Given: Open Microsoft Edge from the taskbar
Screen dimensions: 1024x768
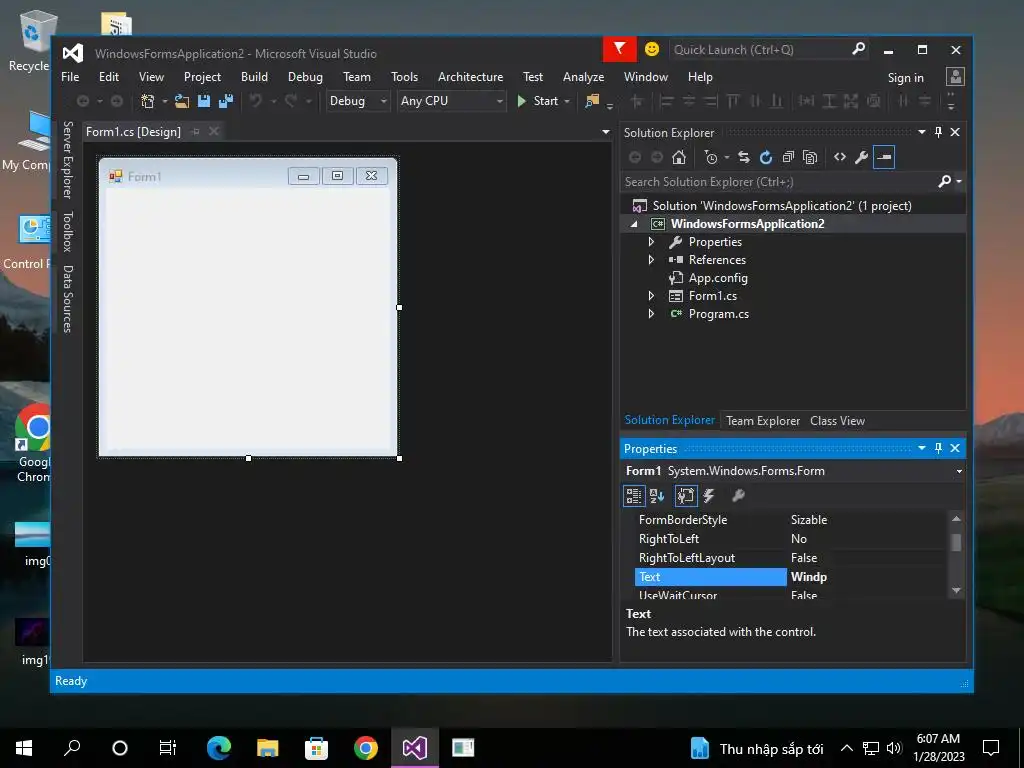Looking at the screenshot, I should click(x=219, y=748).
